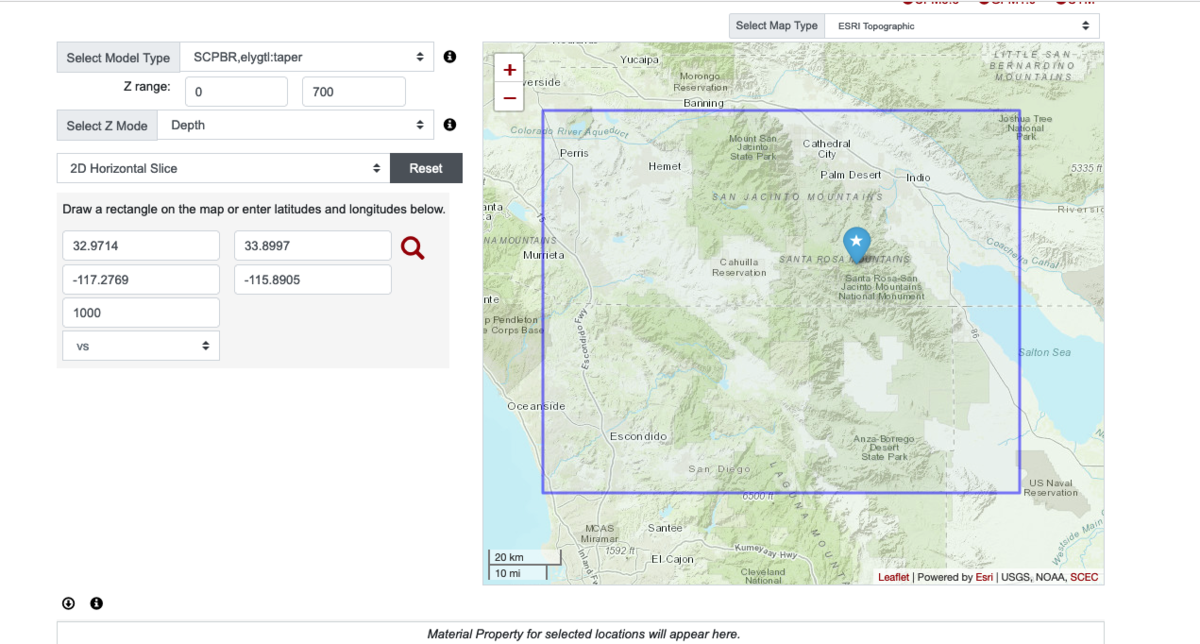Open the Select Model Type dropdown
Image resolution: width=1200 pixels, height=644 pixels.
(307, 58)
